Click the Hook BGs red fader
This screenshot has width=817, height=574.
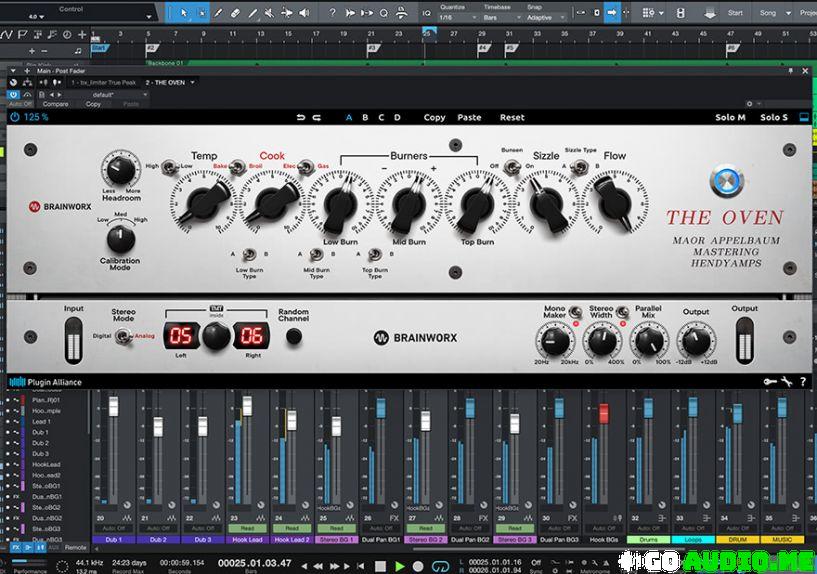[x=603, y=414]
